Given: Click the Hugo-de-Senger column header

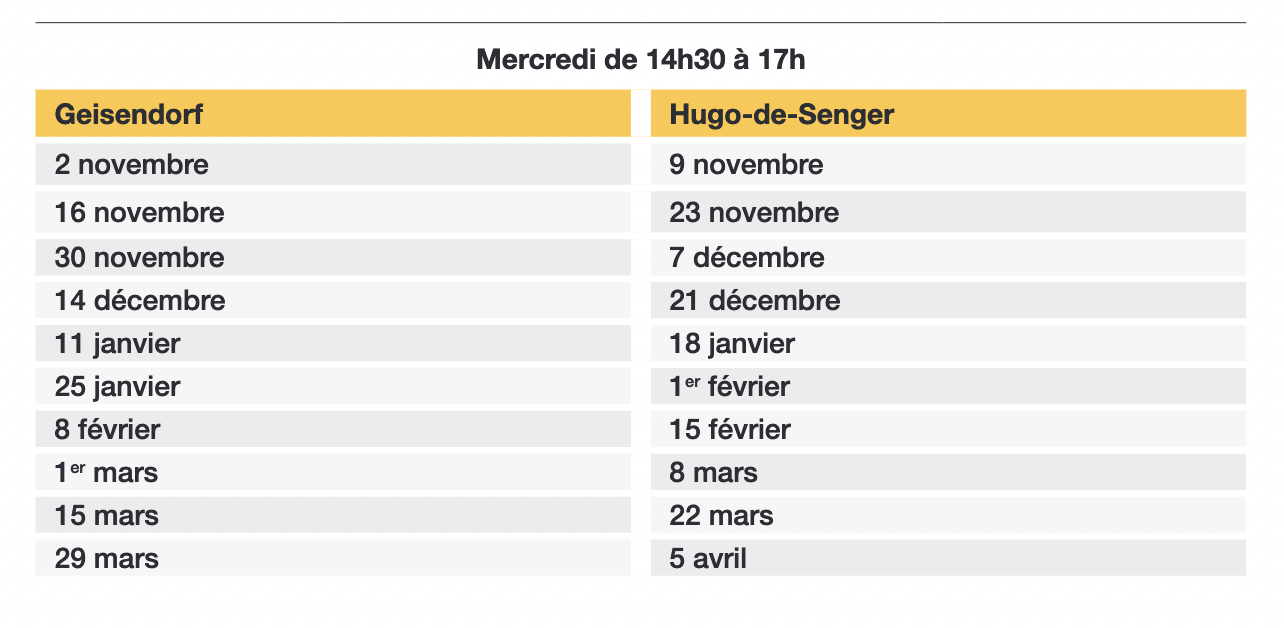Looking at the screenshot, I should pyautogui.click(x=948, y=114).
